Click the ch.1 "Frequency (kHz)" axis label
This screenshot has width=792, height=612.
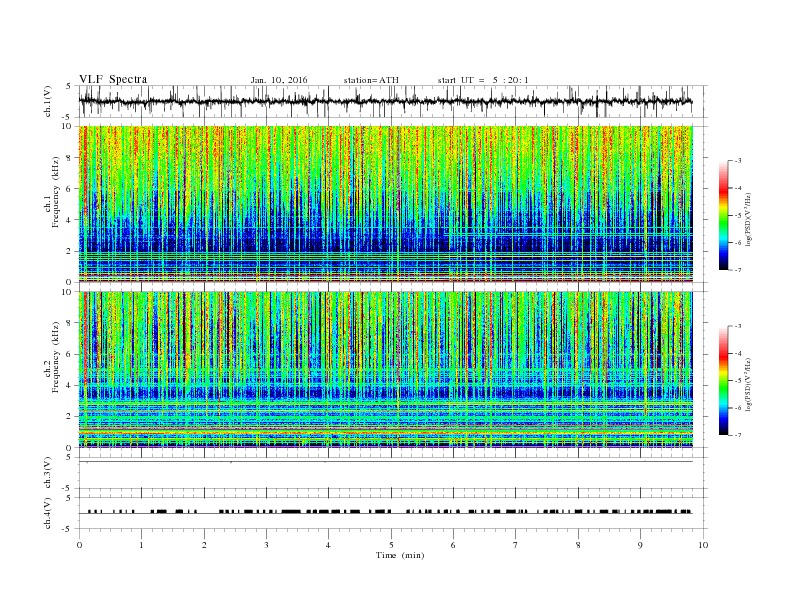pos(55,192)
